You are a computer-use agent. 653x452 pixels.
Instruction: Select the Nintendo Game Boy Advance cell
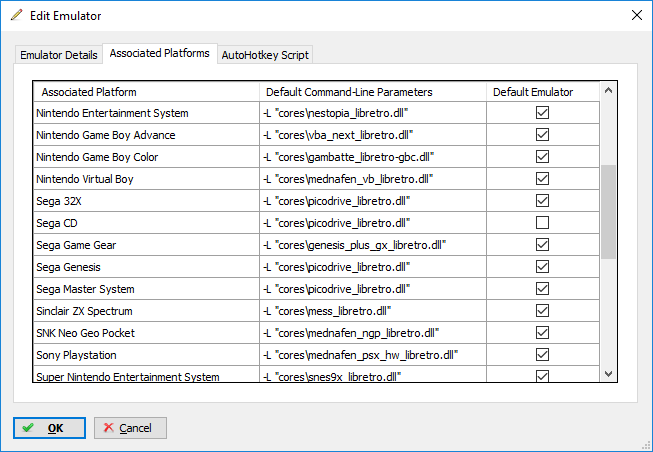(146, 135)
